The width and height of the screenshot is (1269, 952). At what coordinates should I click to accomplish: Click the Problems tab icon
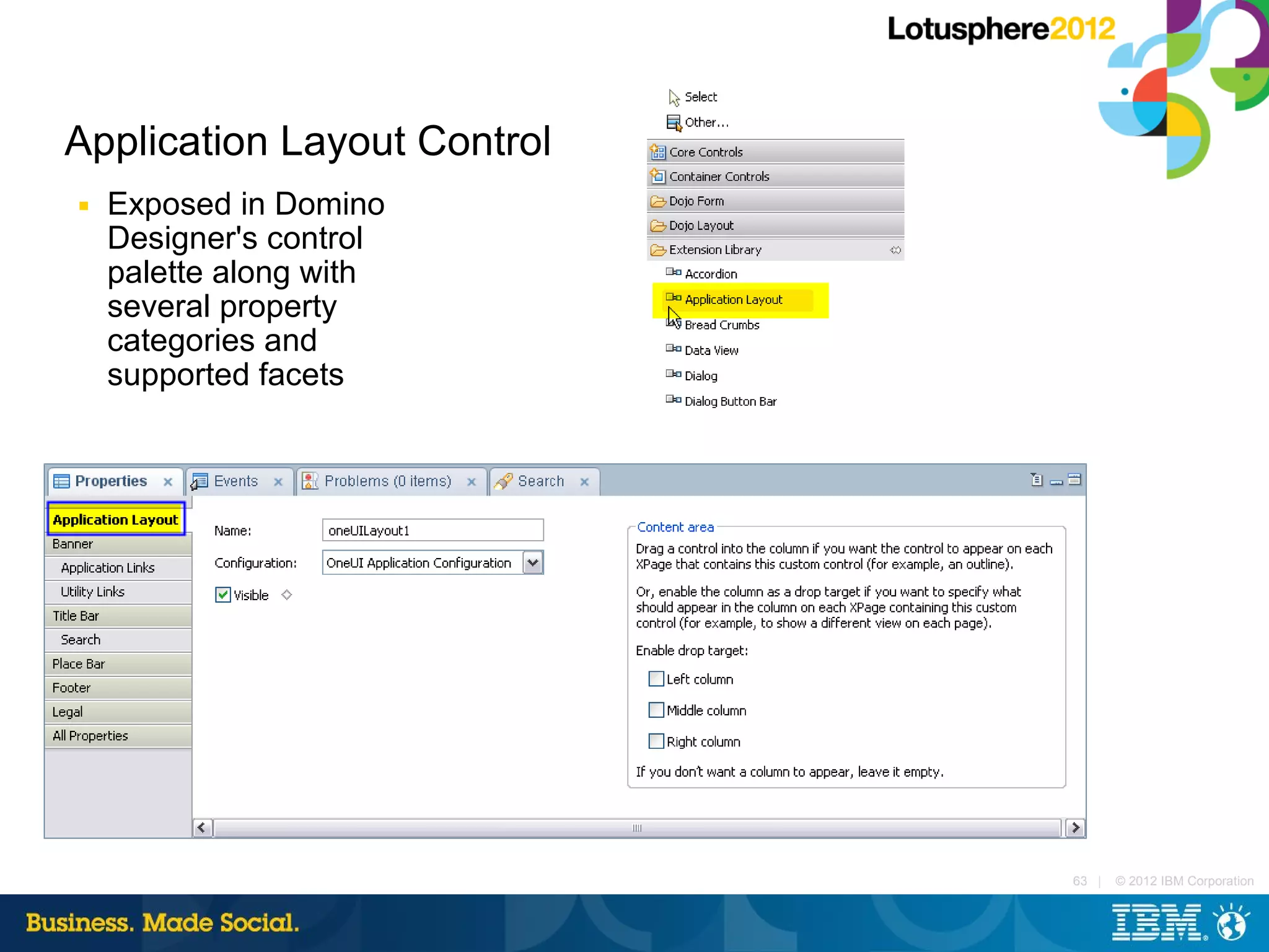310,481
